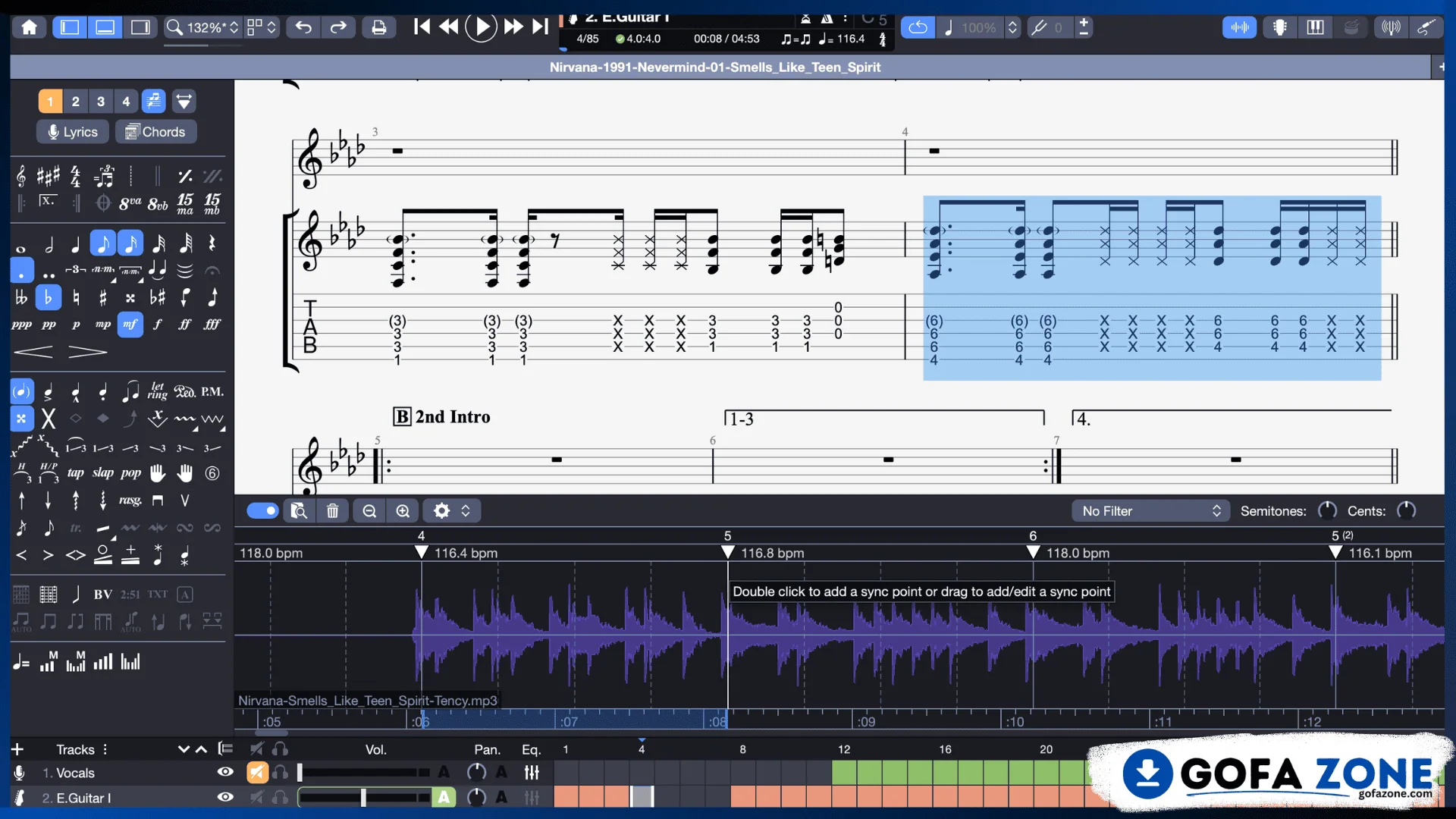This screenshot has height=819, width=1456.
Task: Jump to the last bar
Action: 540,27
